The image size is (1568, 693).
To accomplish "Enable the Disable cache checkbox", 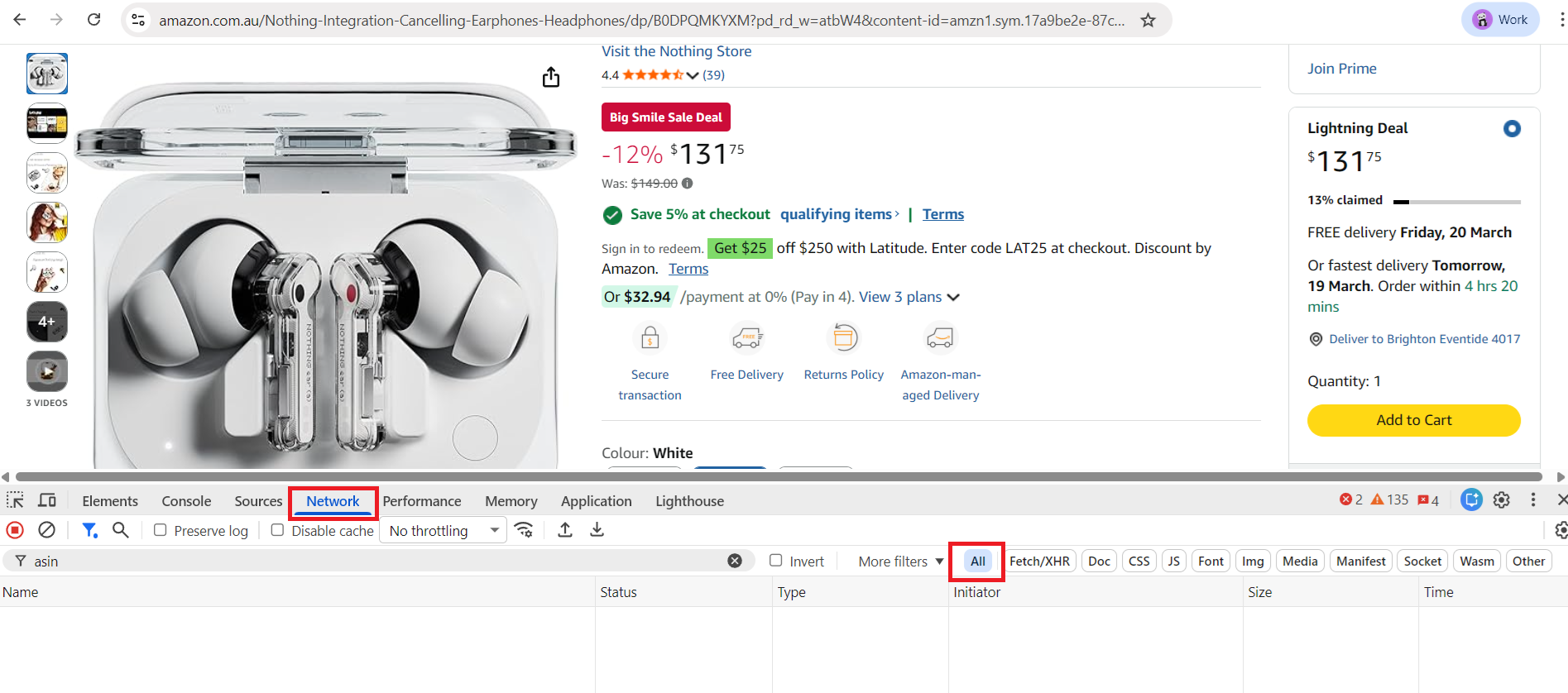I will tap(278, 530).
